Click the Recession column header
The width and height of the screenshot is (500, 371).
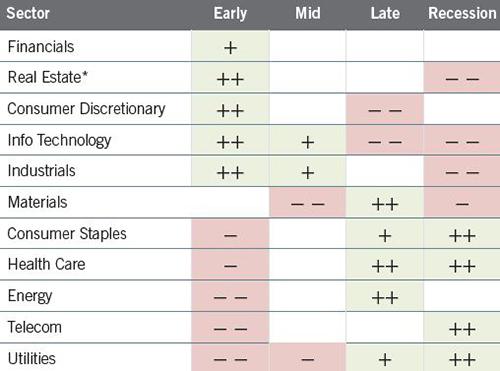pos(462,13)
